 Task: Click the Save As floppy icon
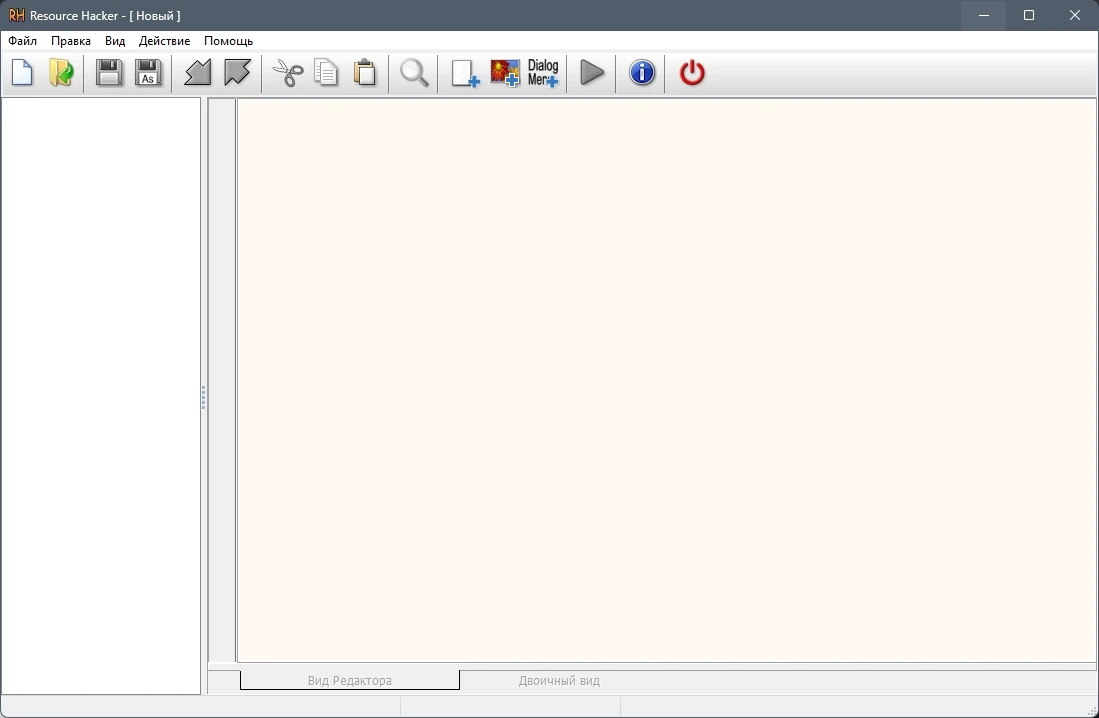(x=148, y=73)
